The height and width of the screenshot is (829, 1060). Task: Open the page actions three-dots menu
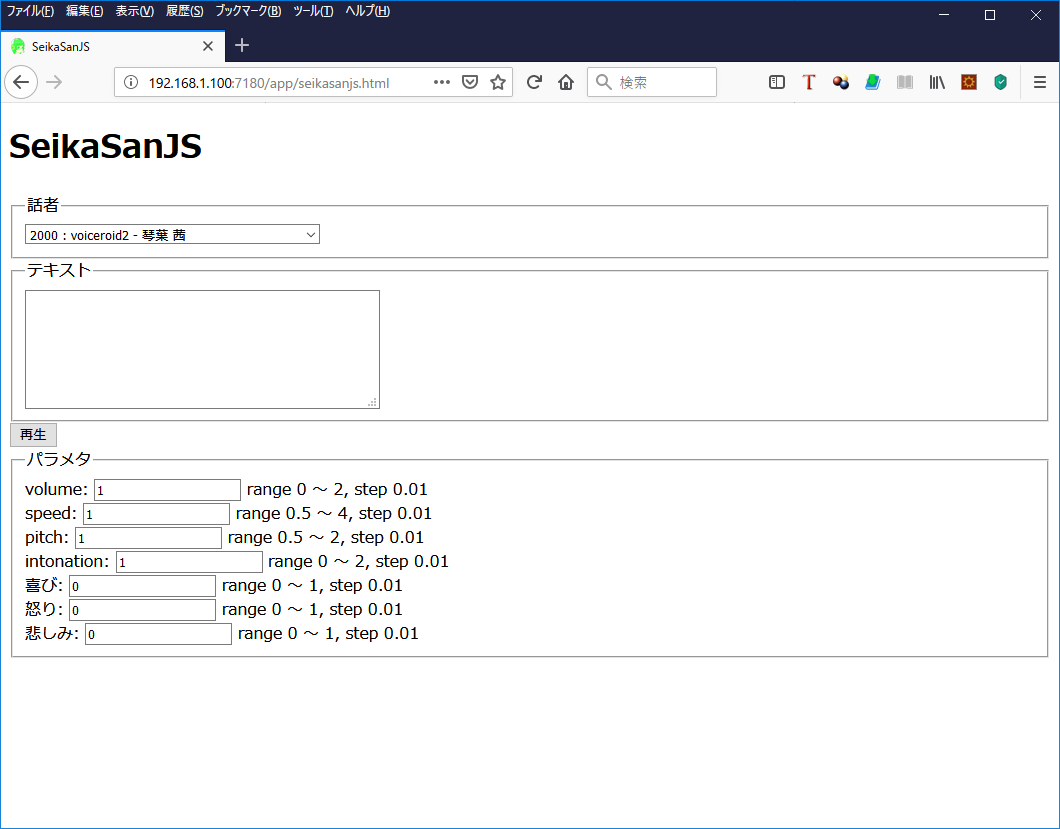(442, 82)
